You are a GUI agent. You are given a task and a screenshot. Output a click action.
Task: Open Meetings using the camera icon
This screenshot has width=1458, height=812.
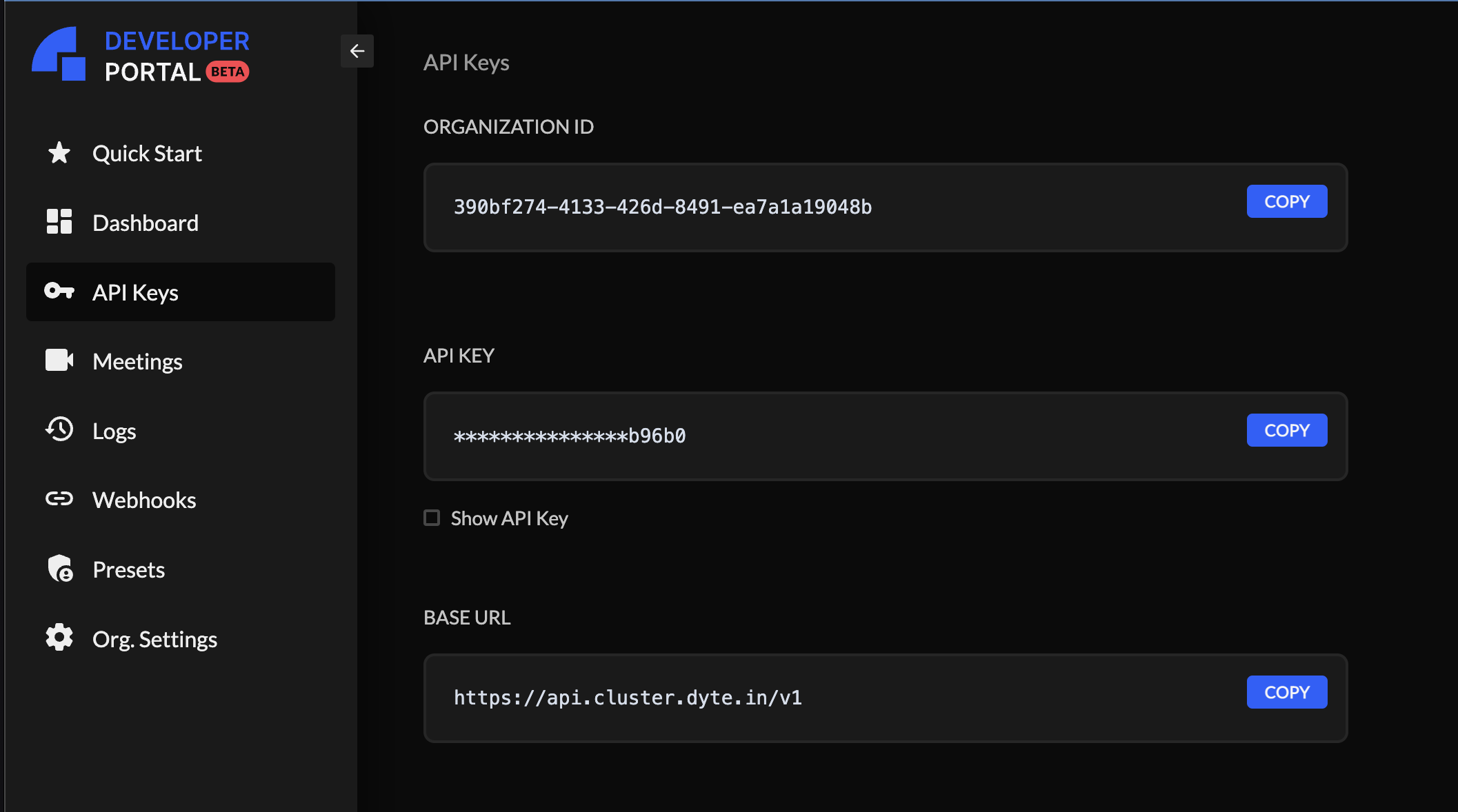(59, 361)
